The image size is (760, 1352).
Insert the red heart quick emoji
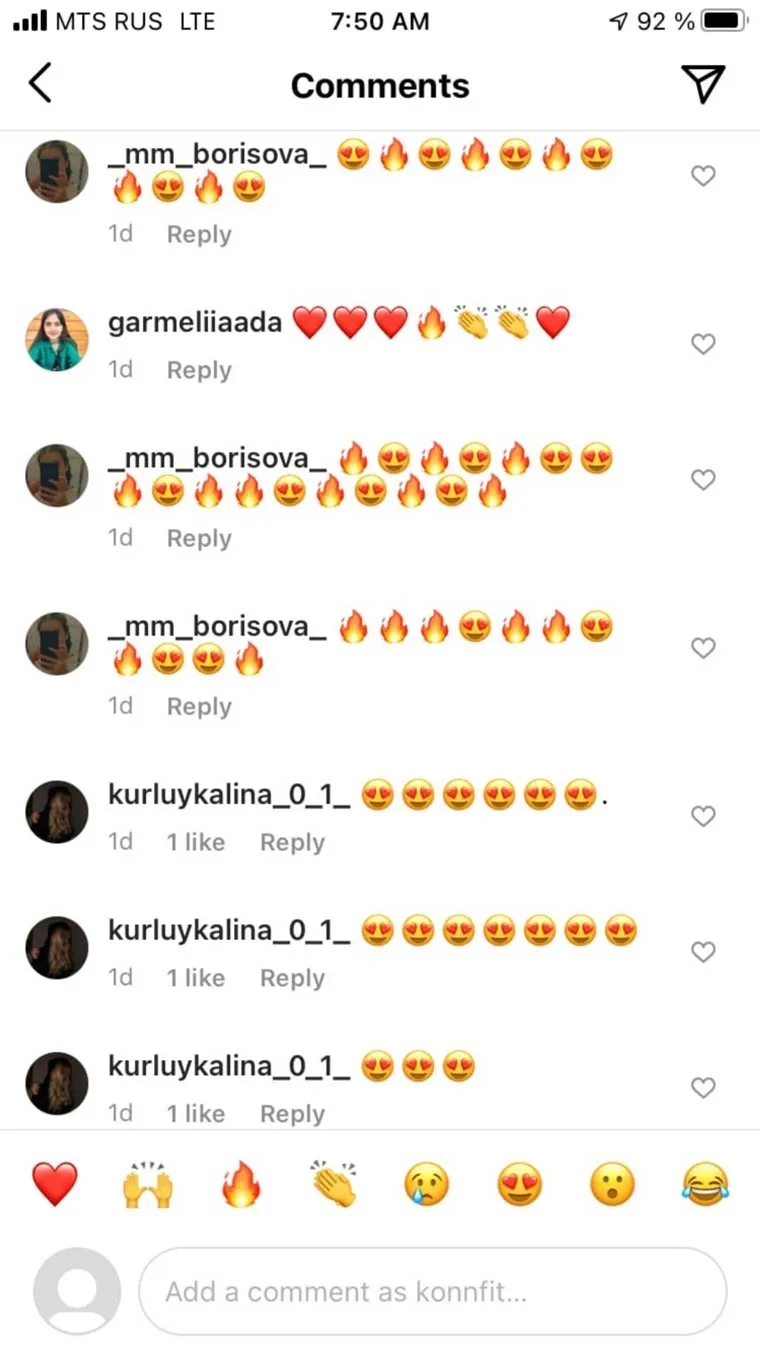(x=55, y=1185)
